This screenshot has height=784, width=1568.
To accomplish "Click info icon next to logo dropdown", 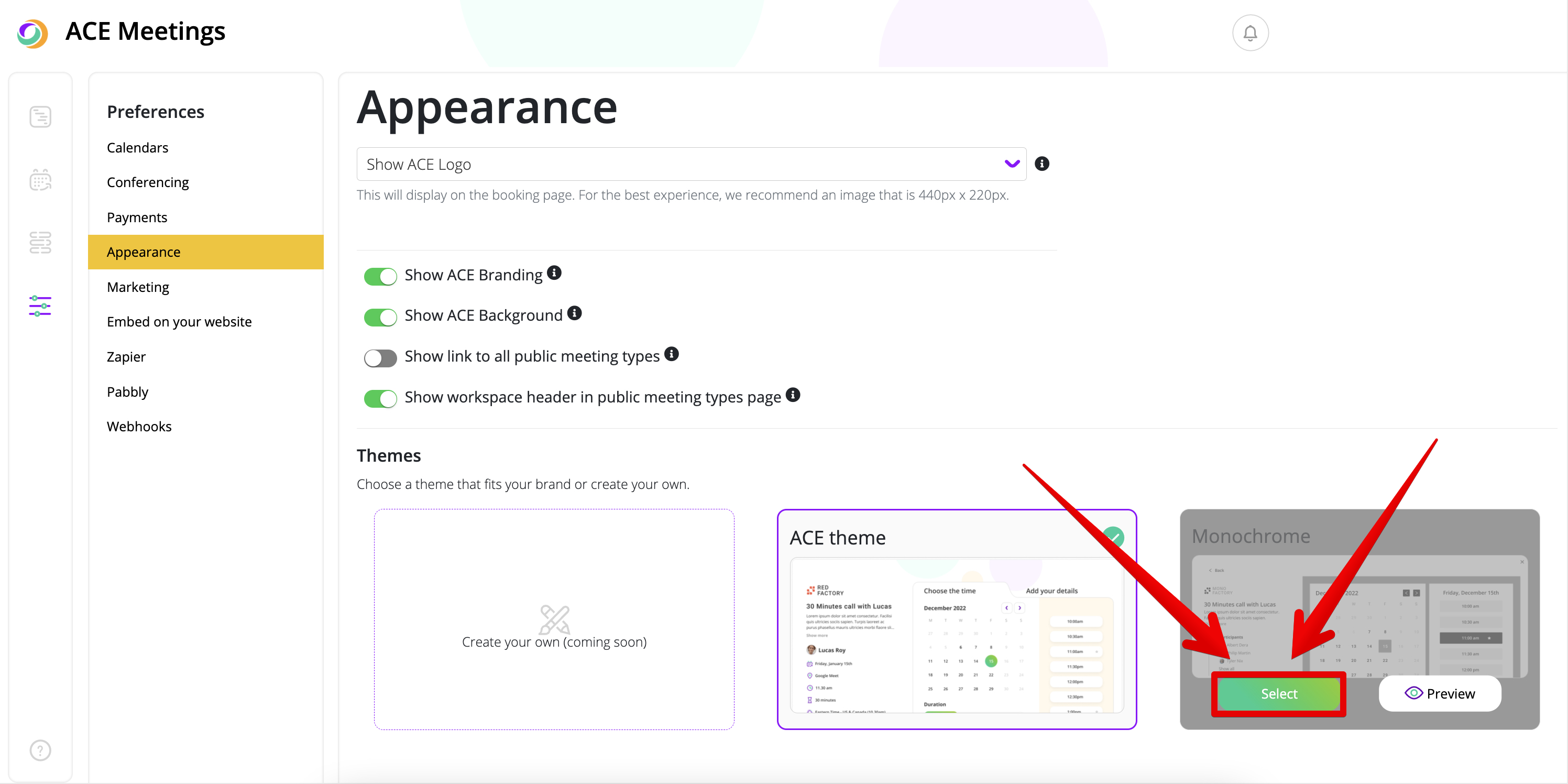I will click(x=1041, y=164).
